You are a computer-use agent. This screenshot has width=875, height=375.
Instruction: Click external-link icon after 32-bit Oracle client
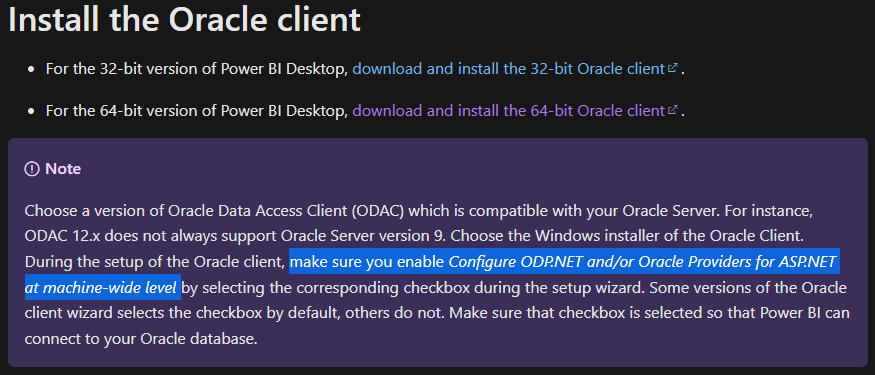(672, 68)
